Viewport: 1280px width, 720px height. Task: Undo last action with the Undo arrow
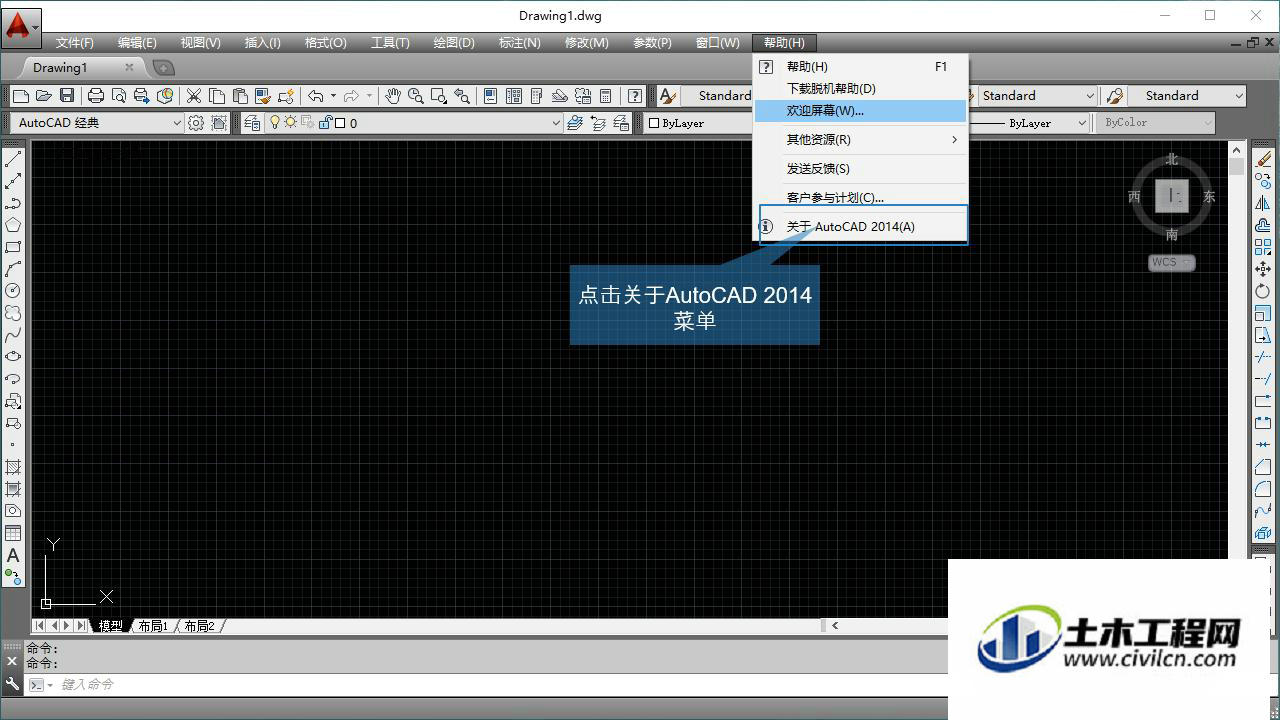316,96
